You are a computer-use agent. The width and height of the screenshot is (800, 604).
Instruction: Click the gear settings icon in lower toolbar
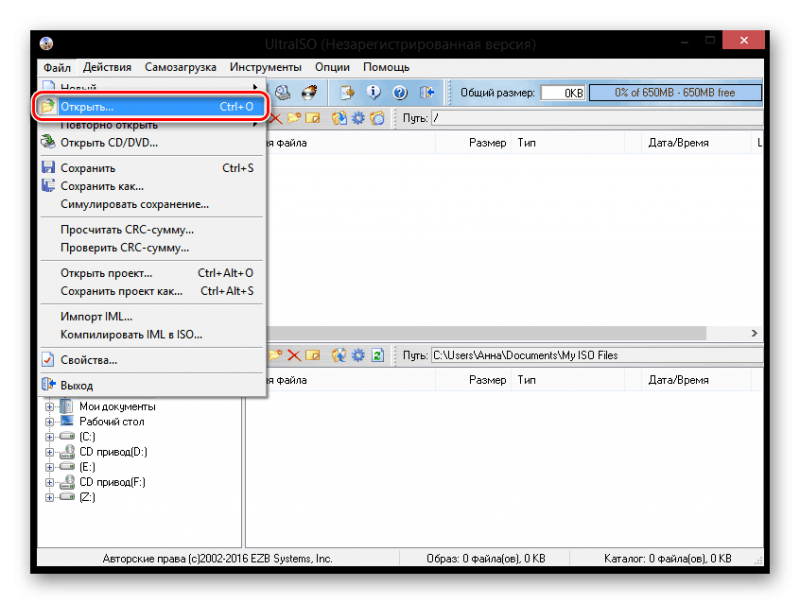(357, 355)
